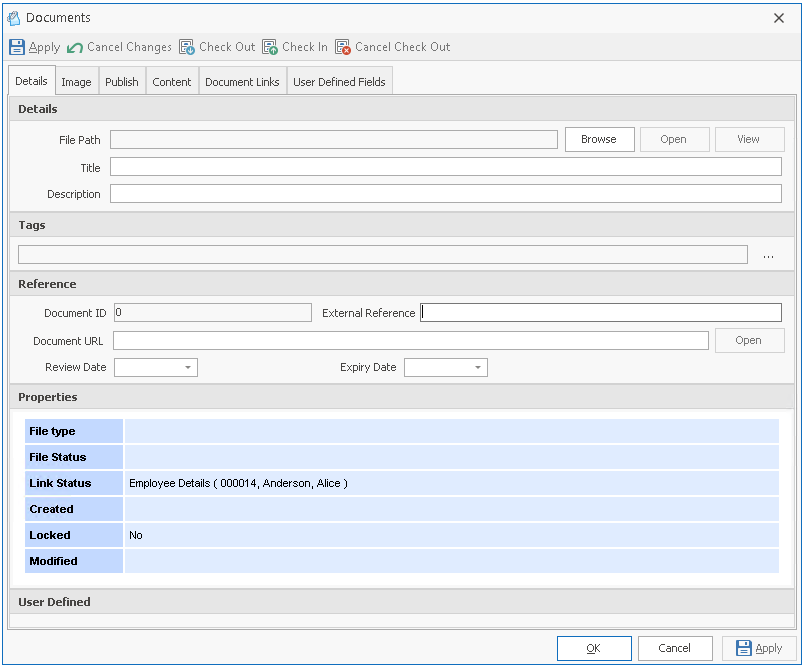Click the Apply toolbar icon

[16, 47]
